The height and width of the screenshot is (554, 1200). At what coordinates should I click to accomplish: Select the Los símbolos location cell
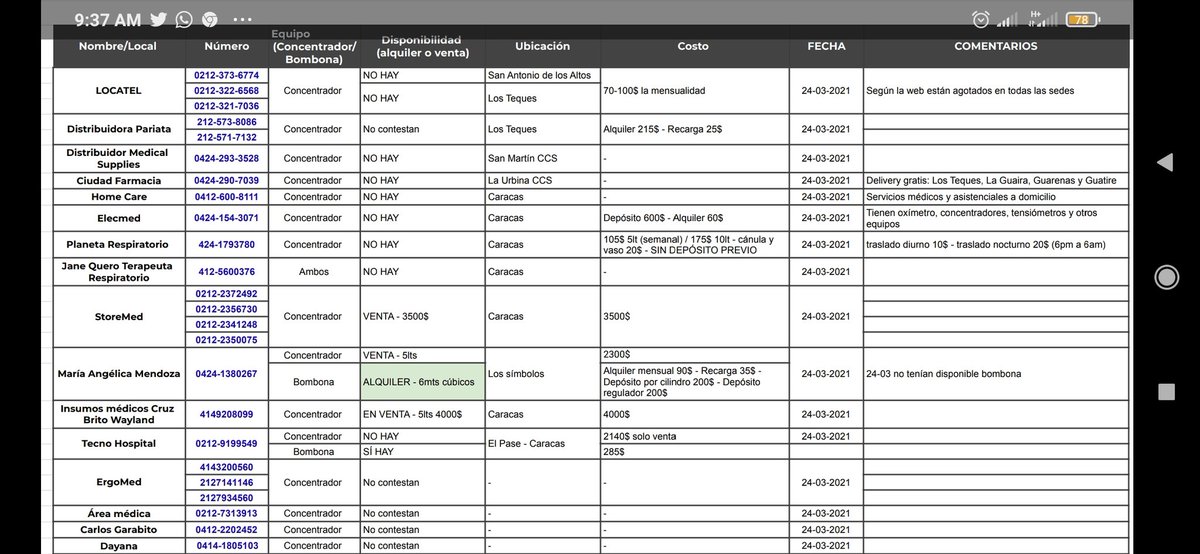pos(542,374)
